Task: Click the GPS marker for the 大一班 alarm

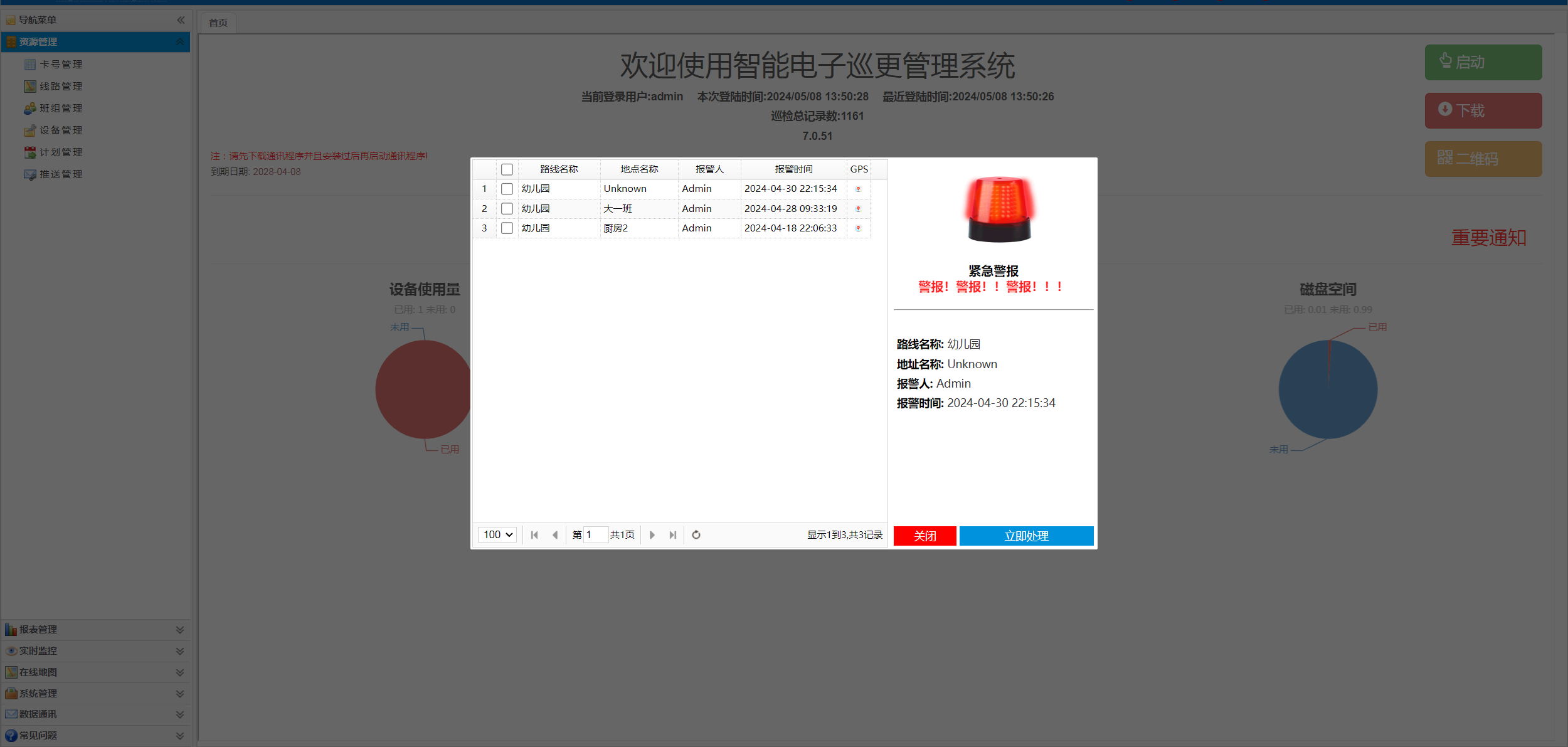Action: [x=858, y=209]
